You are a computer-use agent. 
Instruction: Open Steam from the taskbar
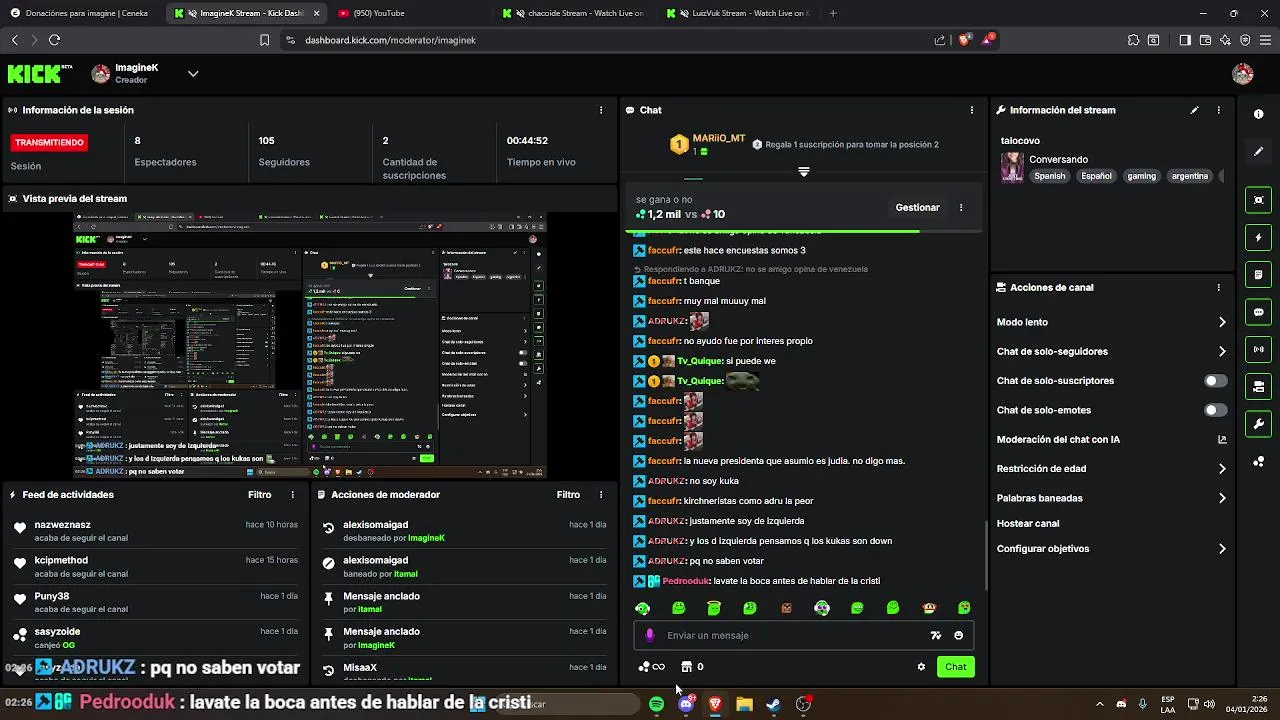pyautogui.click(x=773, y=704)
